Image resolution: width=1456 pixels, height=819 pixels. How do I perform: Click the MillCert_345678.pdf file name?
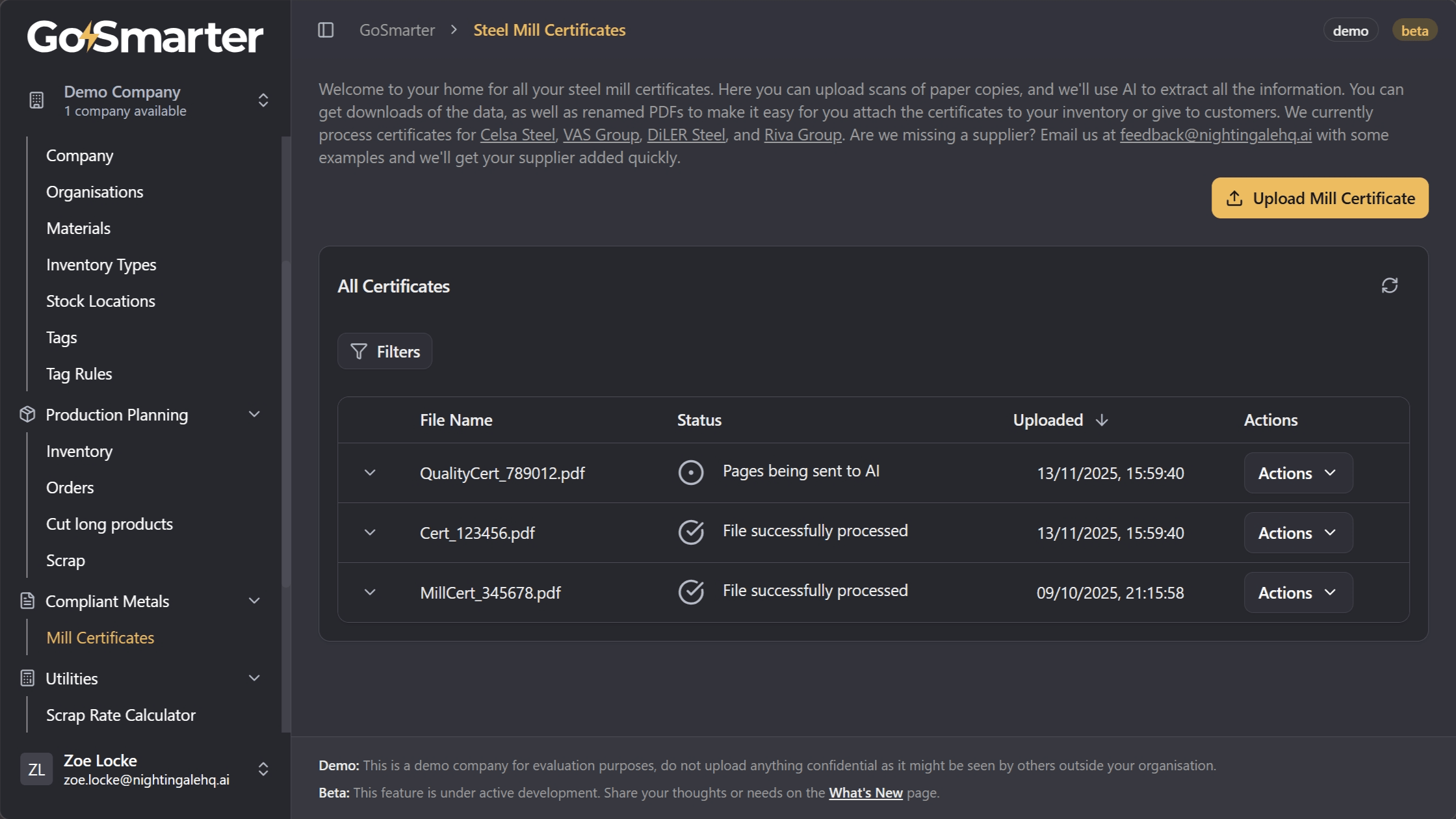490,592
